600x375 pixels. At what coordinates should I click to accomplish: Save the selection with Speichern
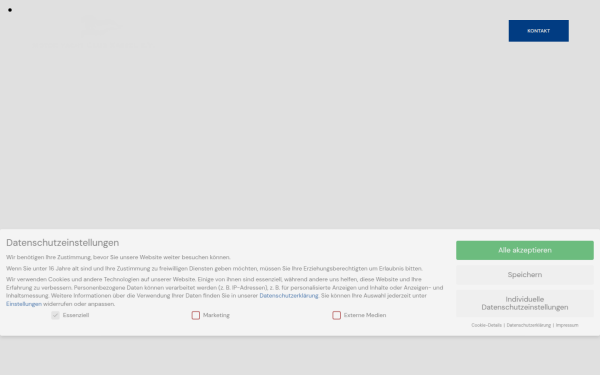(525, 275)
